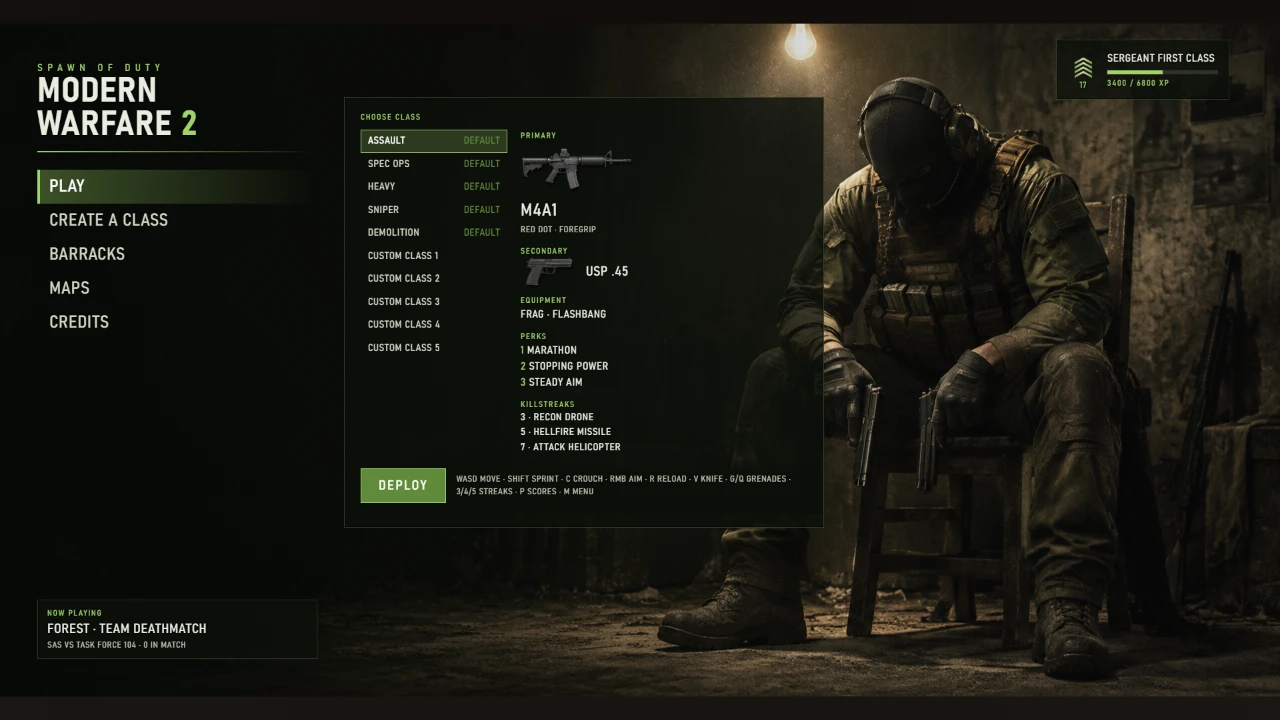Click the 3400 / 6800 XP text
The image size is (1280, 720).
pyautogui.click(x=1138, y=83)
